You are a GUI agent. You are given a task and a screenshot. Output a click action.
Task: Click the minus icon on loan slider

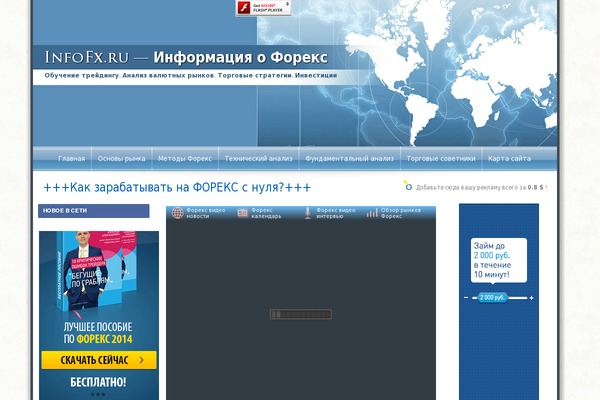[x=466, y=297]
